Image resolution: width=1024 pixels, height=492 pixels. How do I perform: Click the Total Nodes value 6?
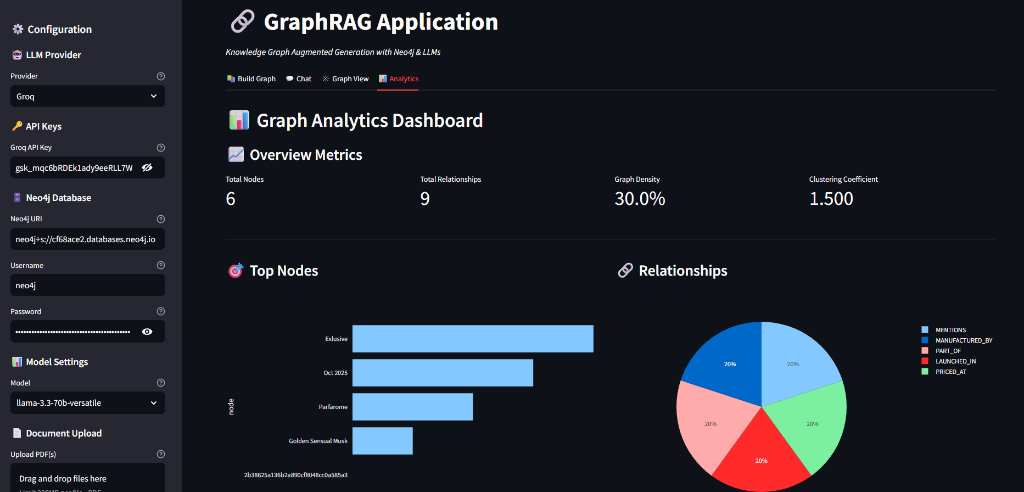[x=231, y=199]
